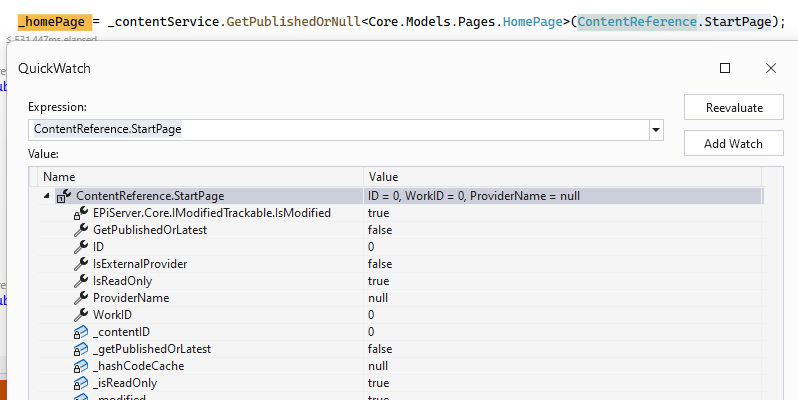This screenshot has width=798, height=400.
Task: Click the WorkID property wrench icon
Action: [82, 315]
